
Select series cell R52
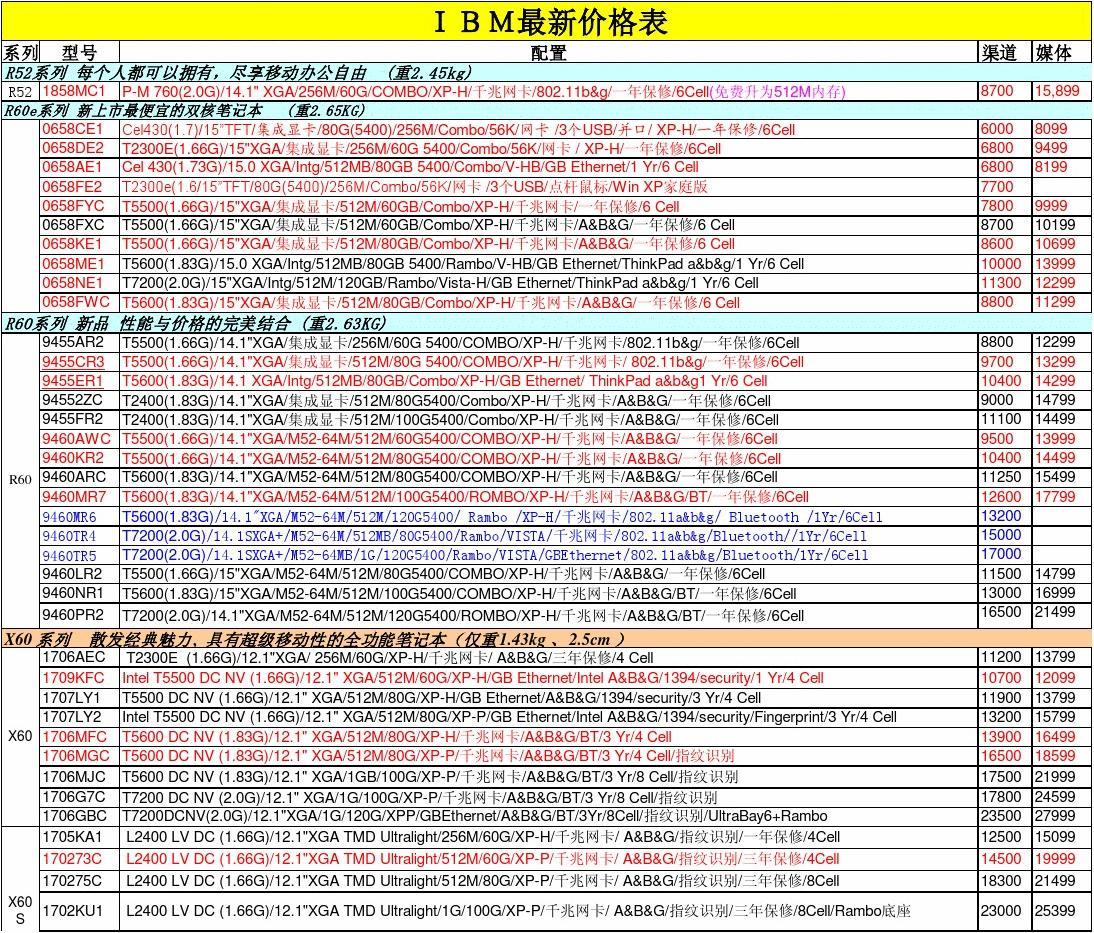coord(20,91)
